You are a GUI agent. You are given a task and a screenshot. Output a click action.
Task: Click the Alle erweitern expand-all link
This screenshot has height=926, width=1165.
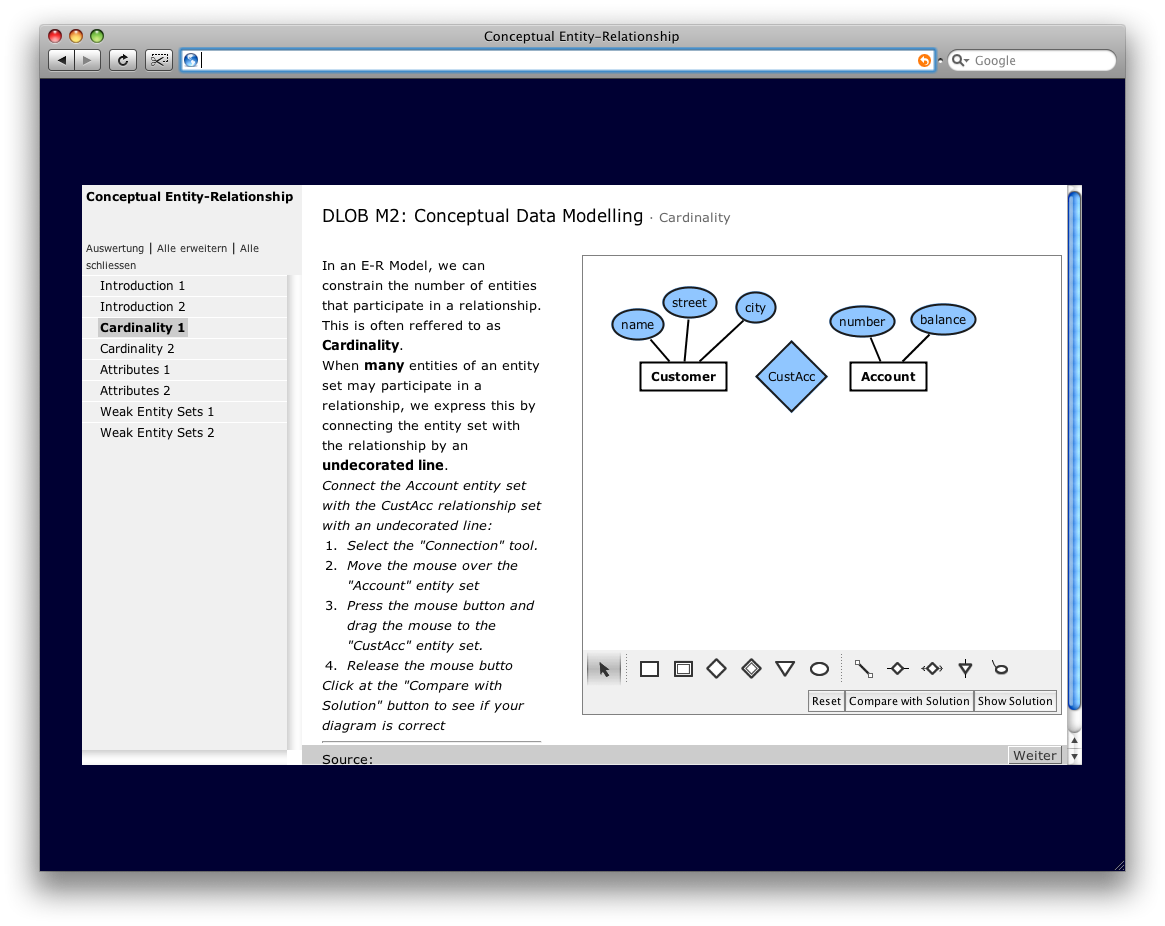pyautogui.click(x=192, y=248)
